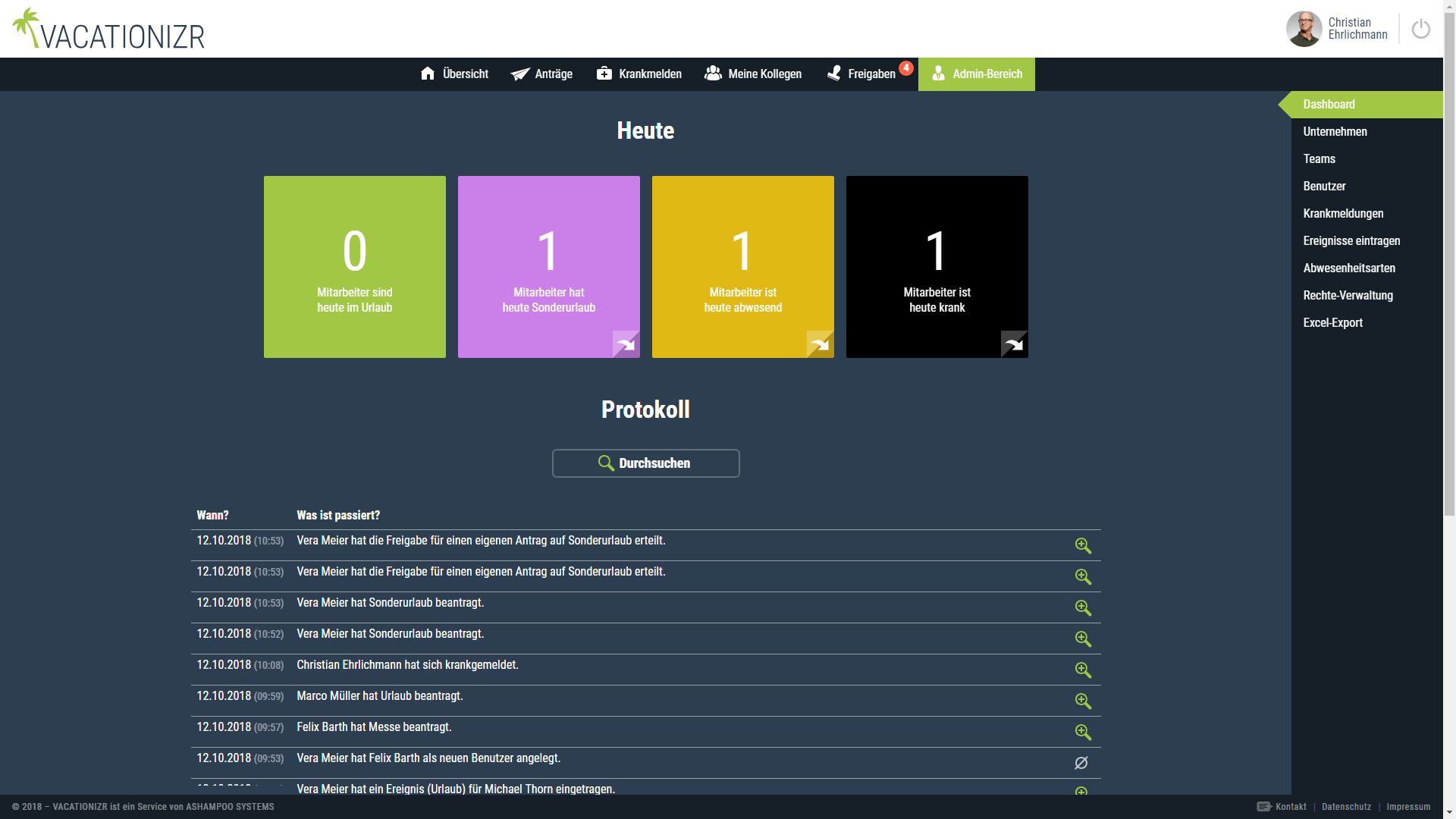Click the Übersicht home icon
The width and height of the screenshot is (1456, 819).
coord(428,74)
